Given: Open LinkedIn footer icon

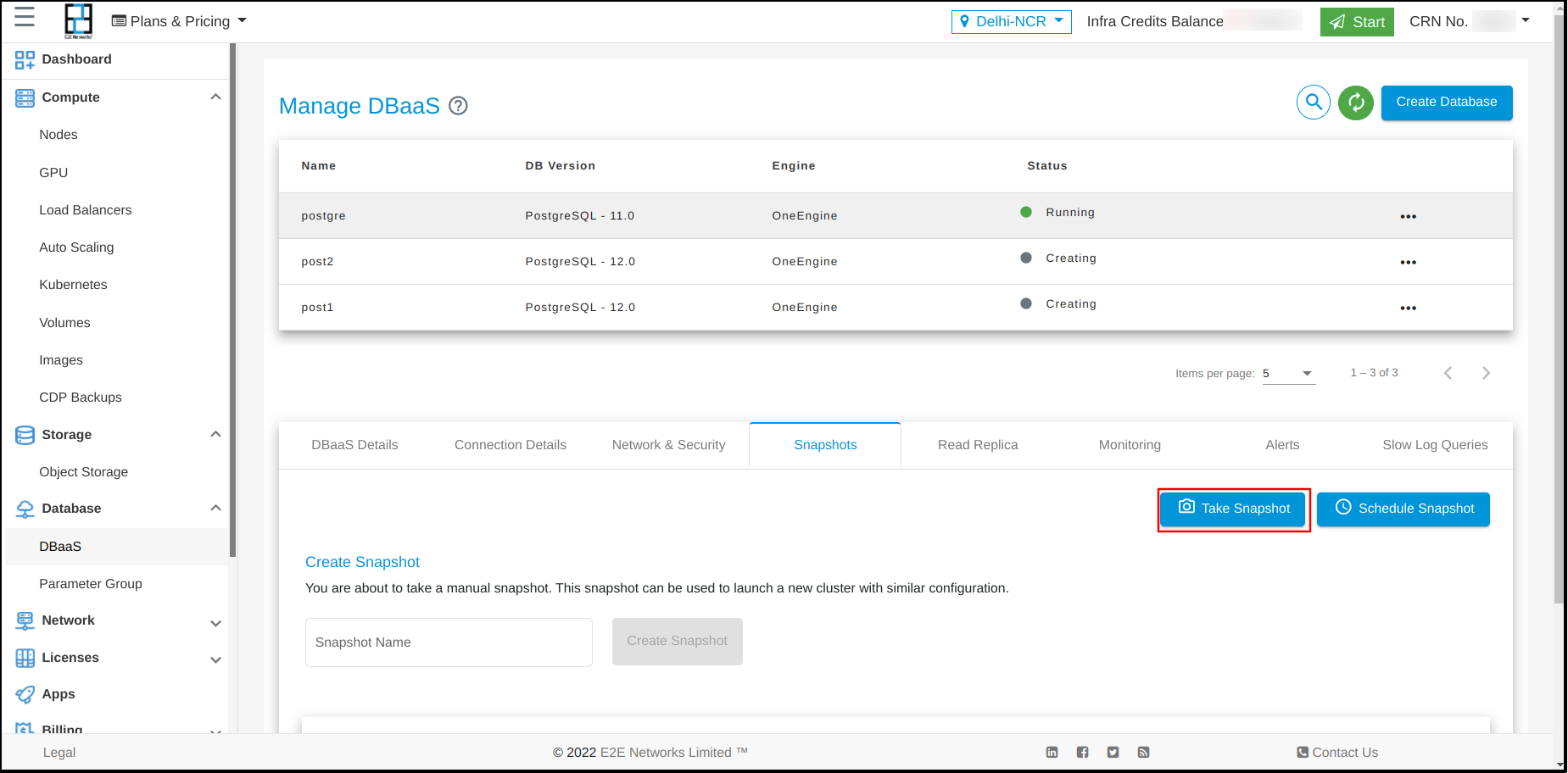Looking at the screenshot, I should (x=1052, y=753).
